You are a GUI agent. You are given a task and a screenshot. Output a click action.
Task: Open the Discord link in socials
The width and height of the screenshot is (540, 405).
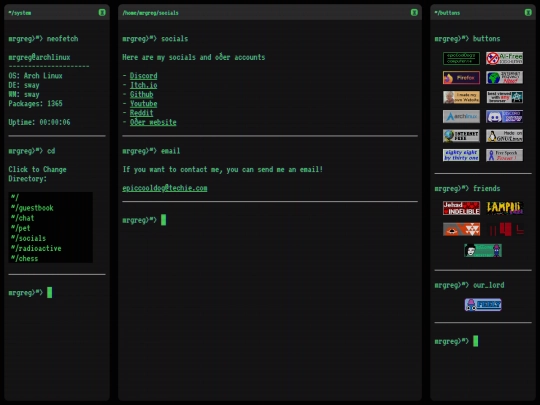(x=143, y=76)
